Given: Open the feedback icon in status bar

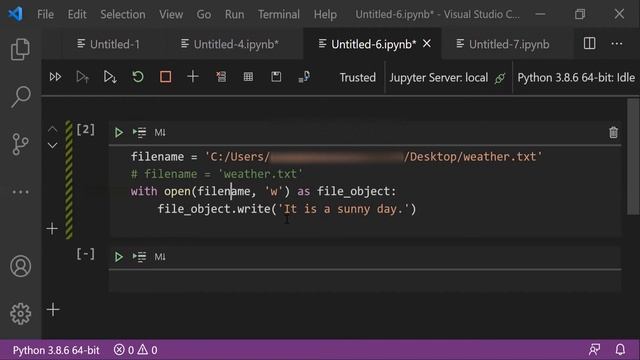Looking at the screenshot, I should pyautogui.click(x=594, y=350).
